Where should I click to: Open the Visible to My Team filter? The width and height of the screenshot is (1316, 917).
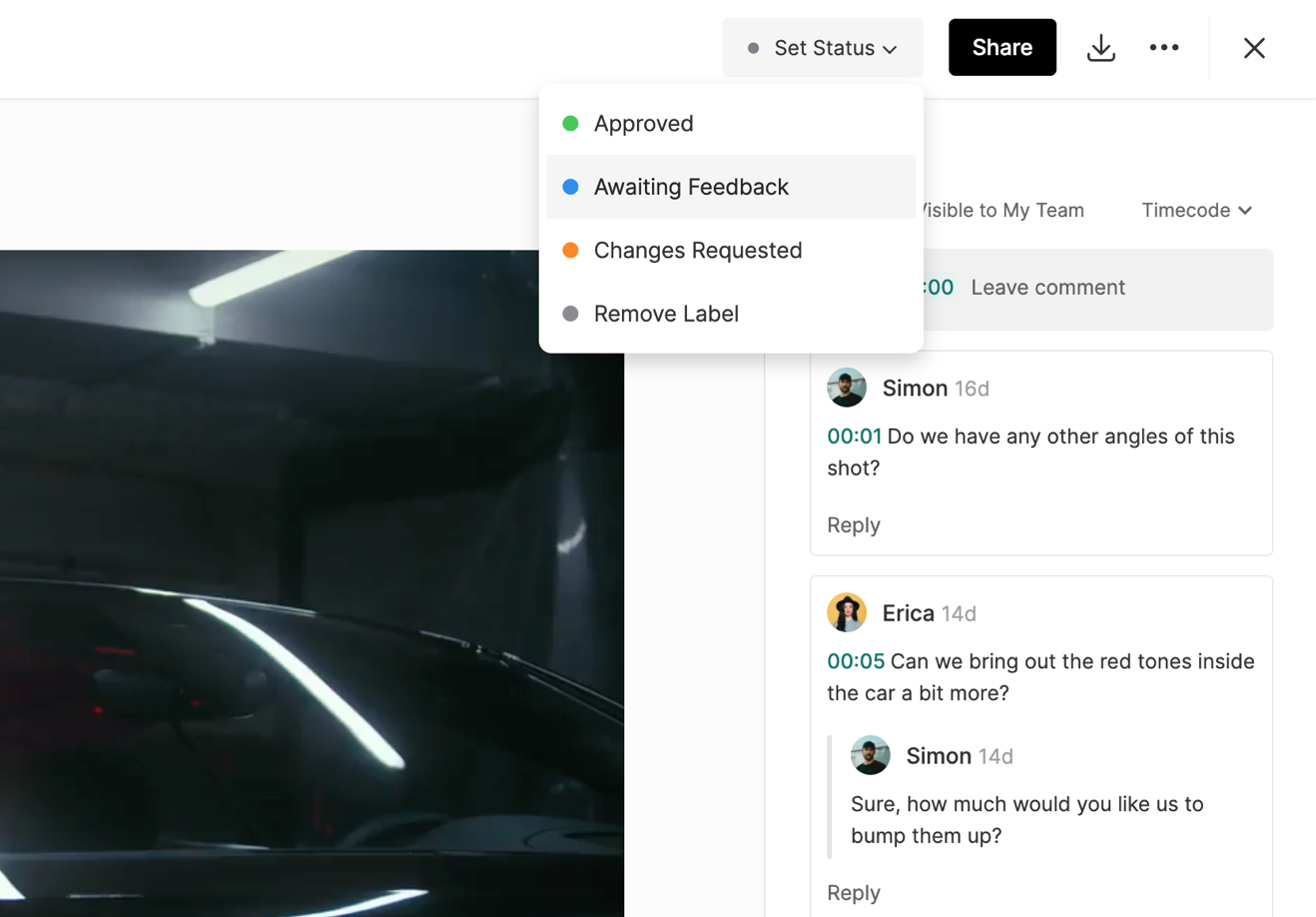pos(1002,211)
